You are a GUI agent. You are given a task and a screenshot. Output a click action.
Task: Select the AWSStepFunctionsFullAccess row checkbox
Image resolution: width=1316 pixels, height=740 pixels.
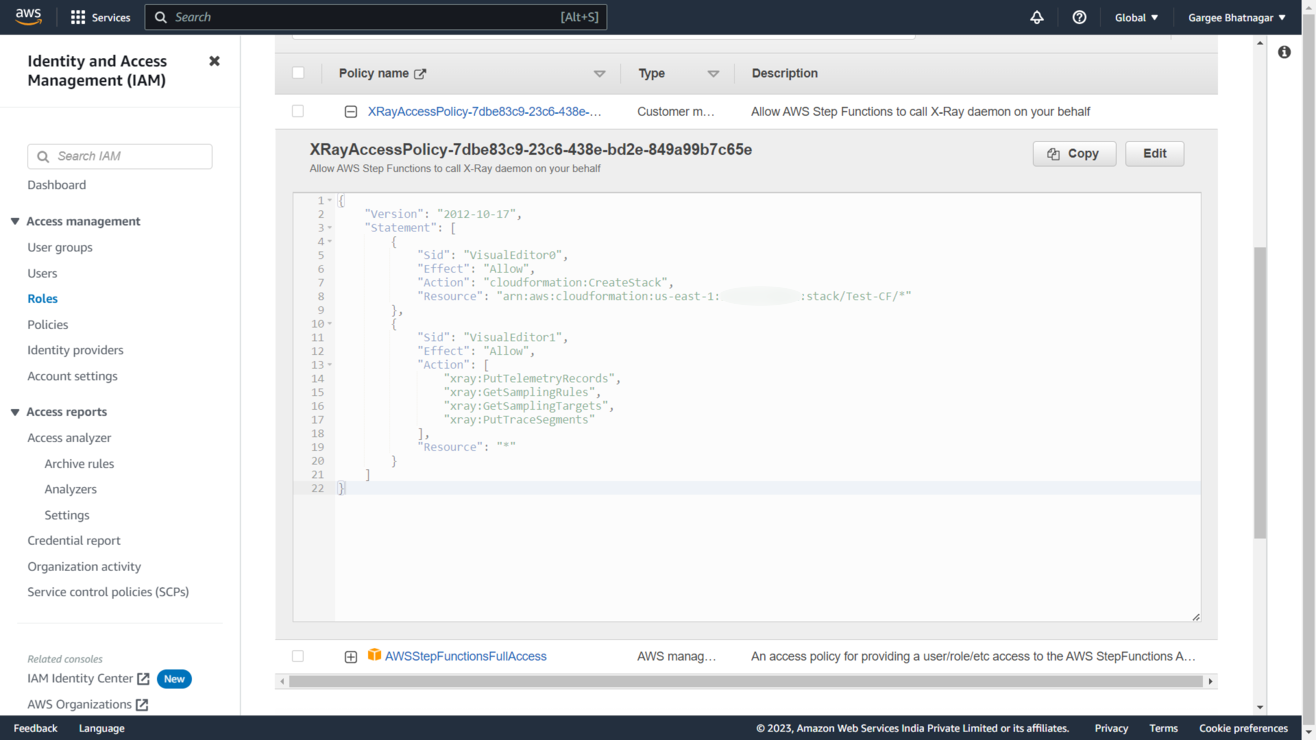(x=298, y=656)
